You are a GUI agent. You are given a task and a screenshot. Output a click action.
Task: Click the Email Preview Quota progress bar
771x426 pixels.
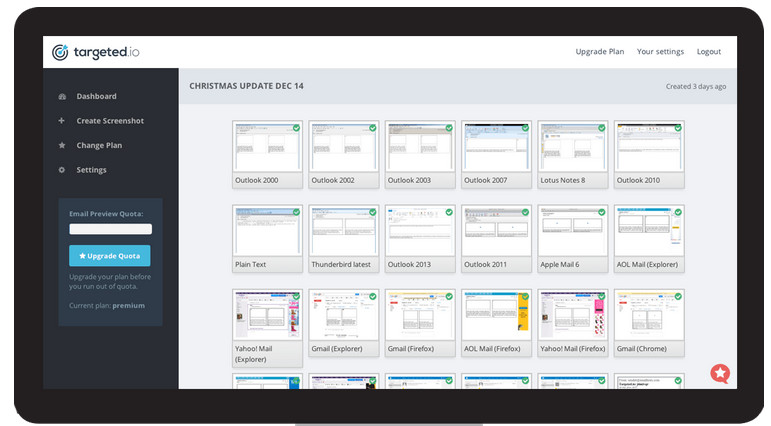pos(111,229)
